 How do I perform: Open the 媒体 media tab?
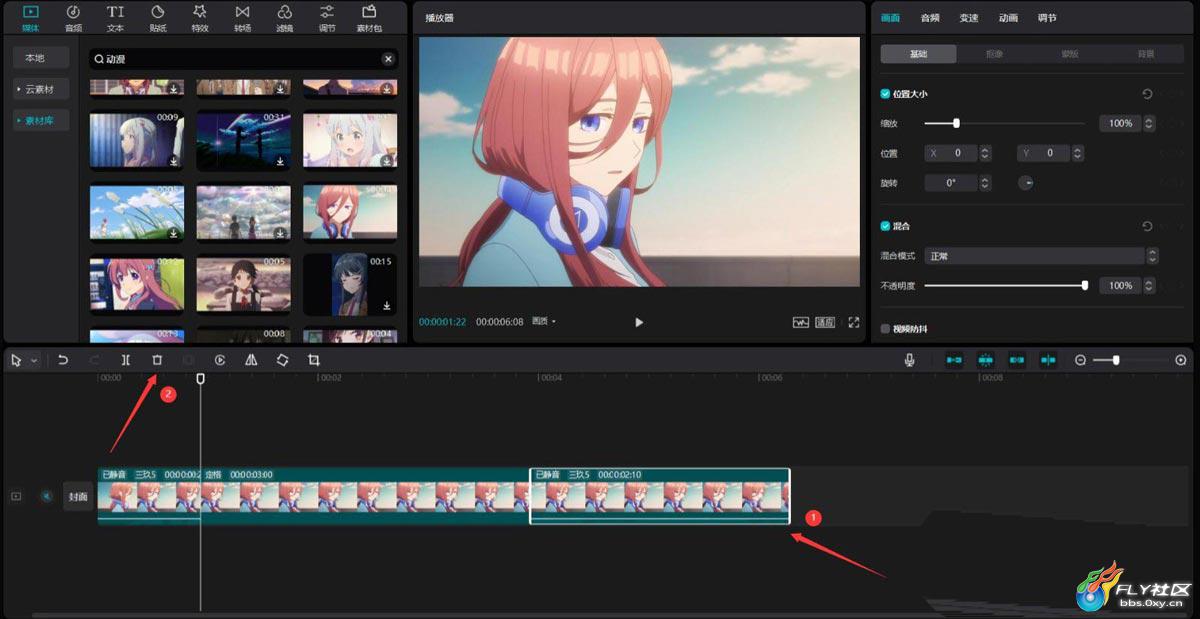(31, 18)
